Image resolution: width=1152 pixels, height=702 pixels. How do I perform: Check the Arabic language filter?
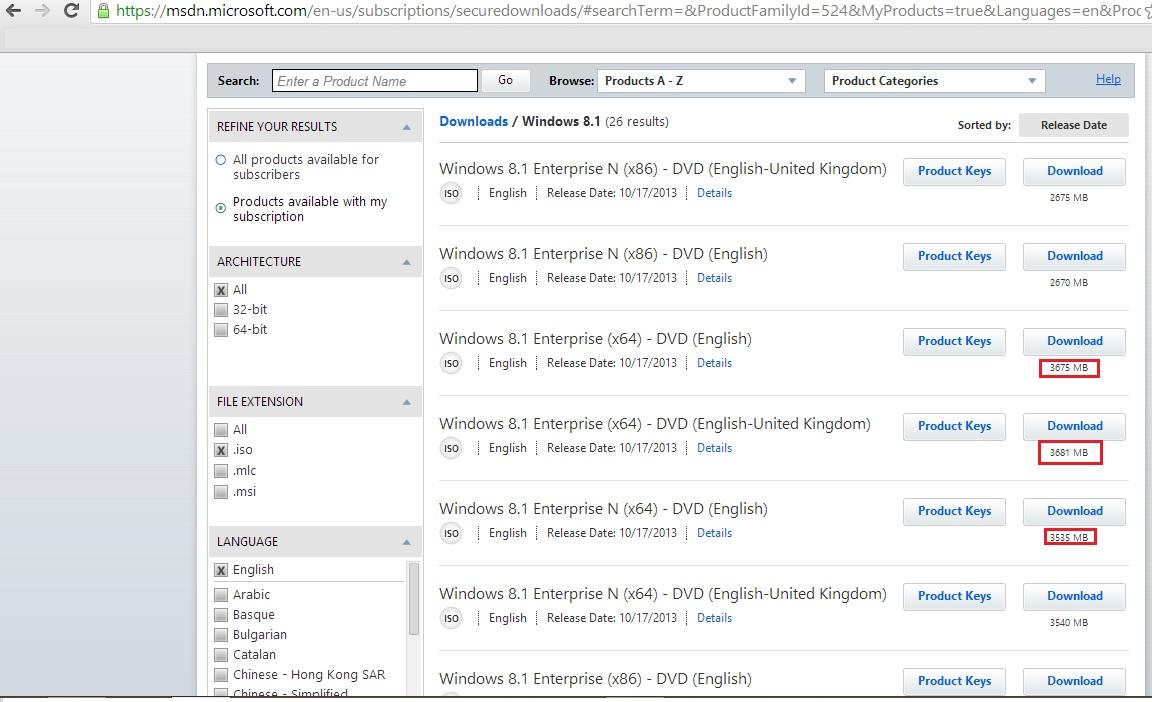[x=220, y=595]
